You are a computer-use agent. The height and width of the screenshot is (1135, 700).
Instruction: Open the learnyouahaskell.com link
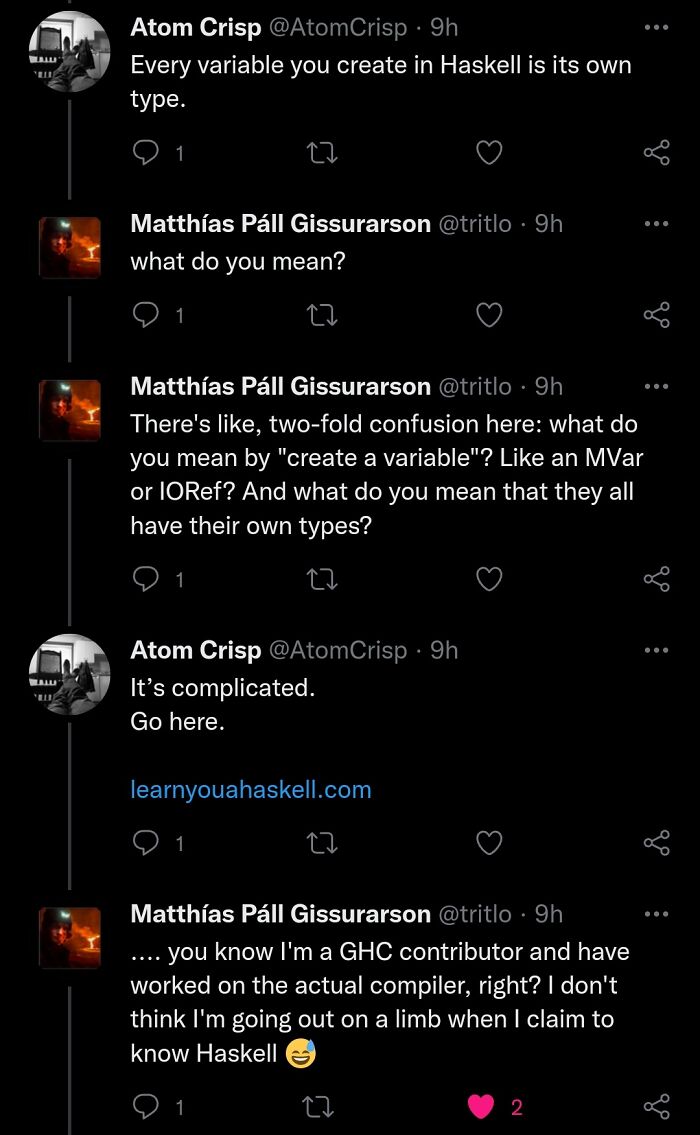[249, 789]
